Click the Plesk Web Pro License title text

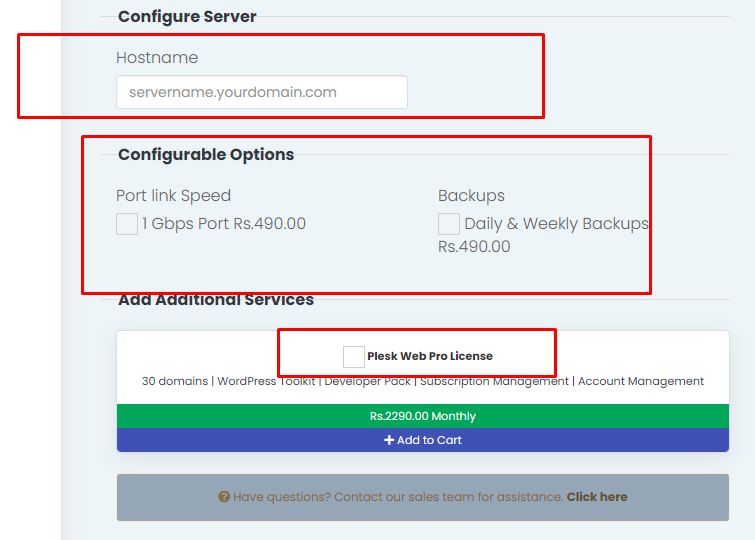pyautogui.click(x=430, y=357)
